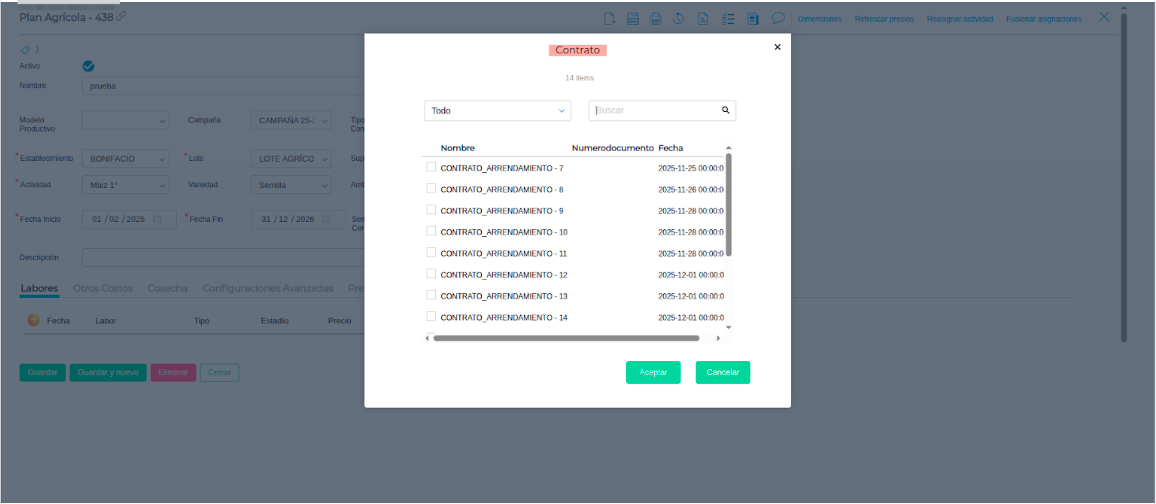The width and height of the screenshot is (1156, 504).
Task: Click the horizontal scrollbar in contract list
Action: click(x=566, y=338)
